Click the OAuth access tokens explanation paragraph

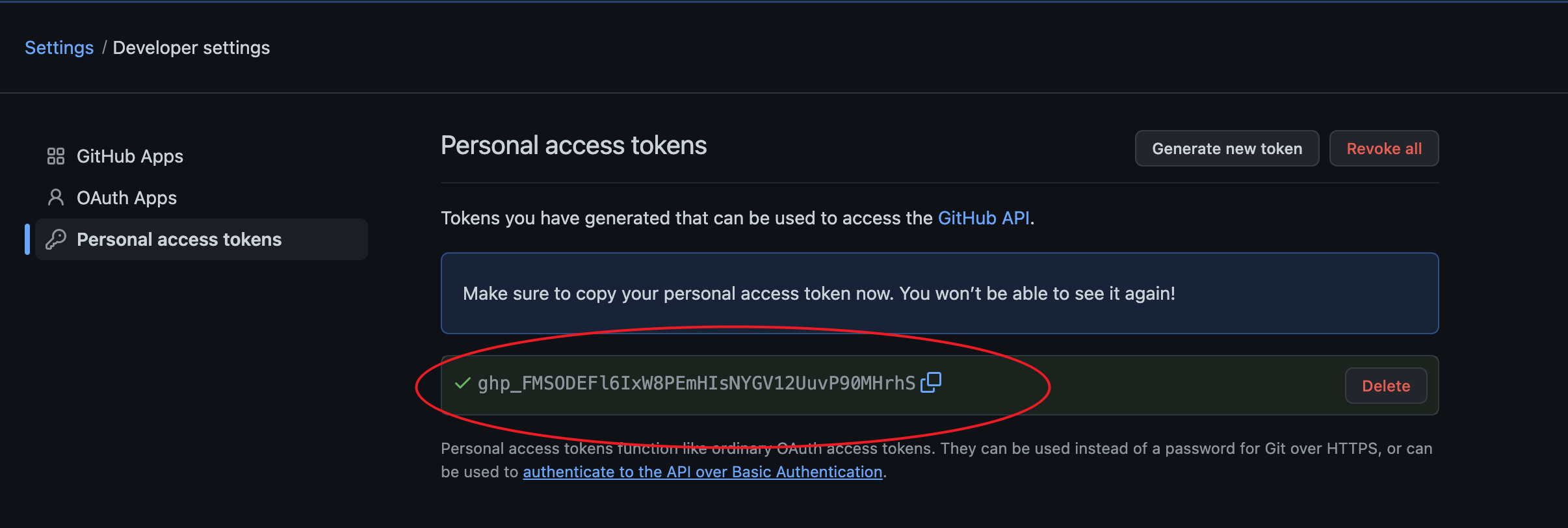tap(937, 460)
